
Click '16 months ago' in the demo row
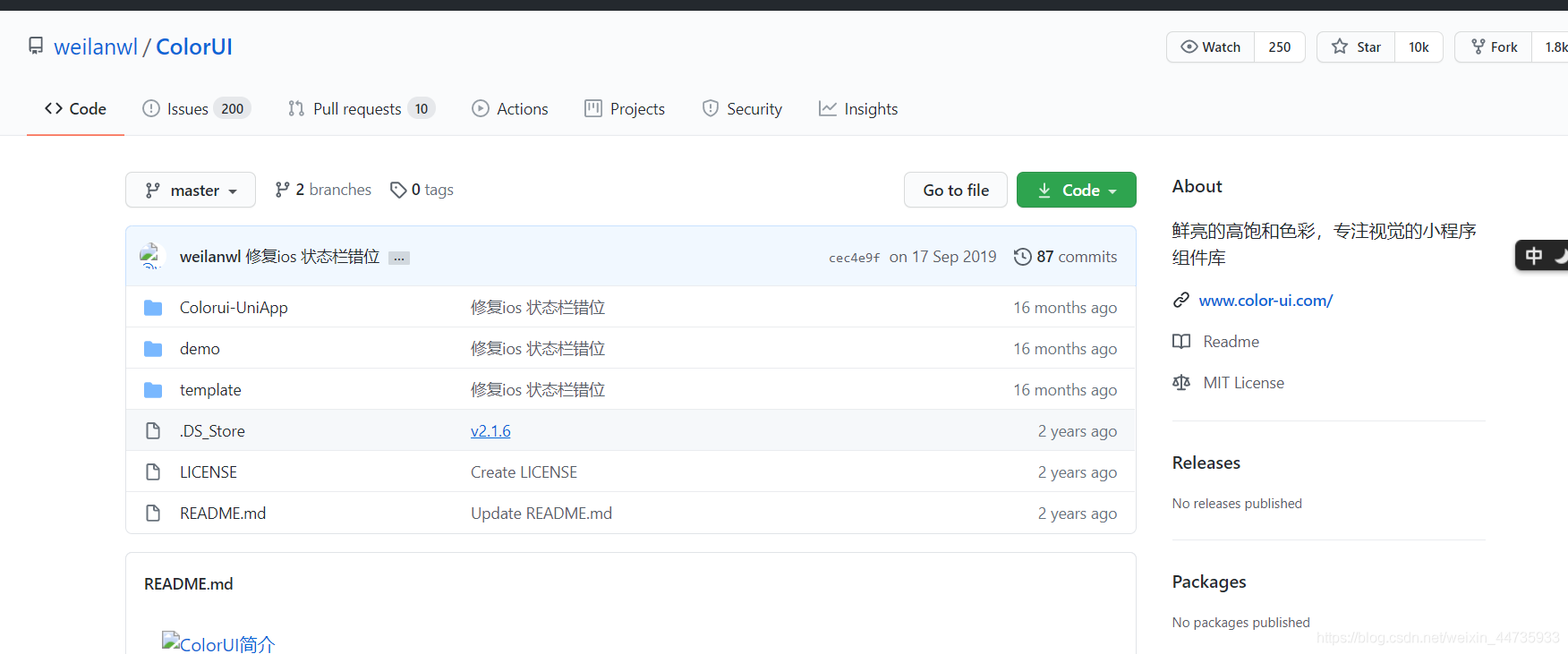click(1065, 349)
